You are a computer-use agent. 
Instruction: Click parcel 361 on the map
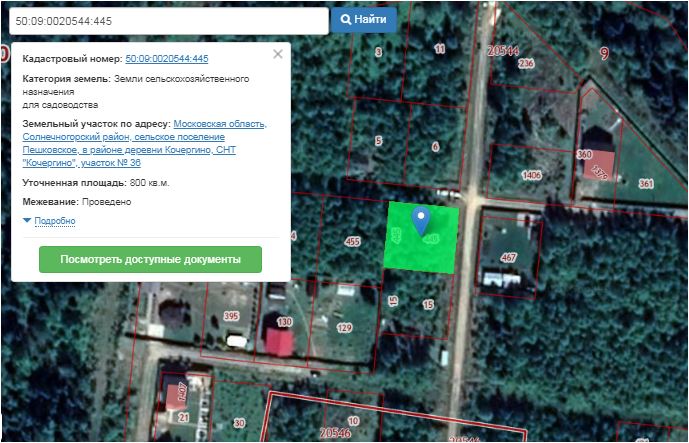click(x=645, y=183)
